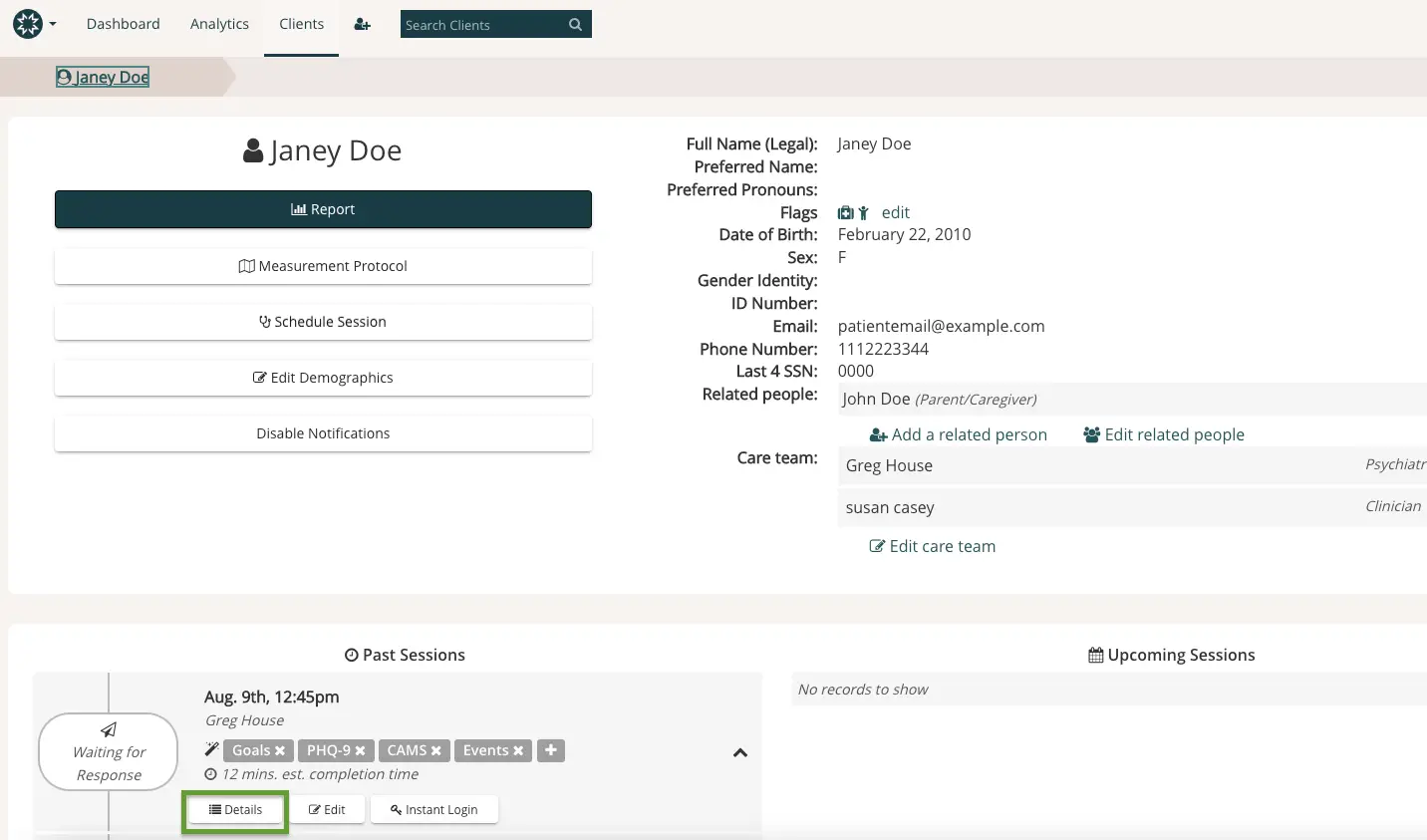Screen dimensions: 1427x840
Task: Switch to the Analytics tab
Action: pos(219,24)
